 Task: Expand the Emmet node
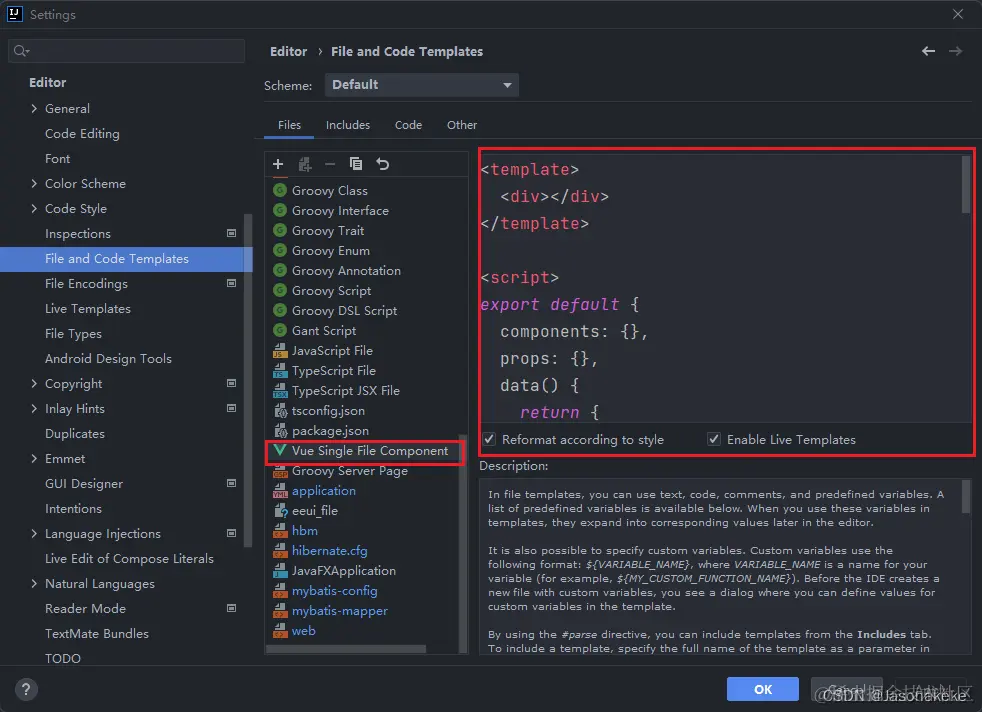34,458
